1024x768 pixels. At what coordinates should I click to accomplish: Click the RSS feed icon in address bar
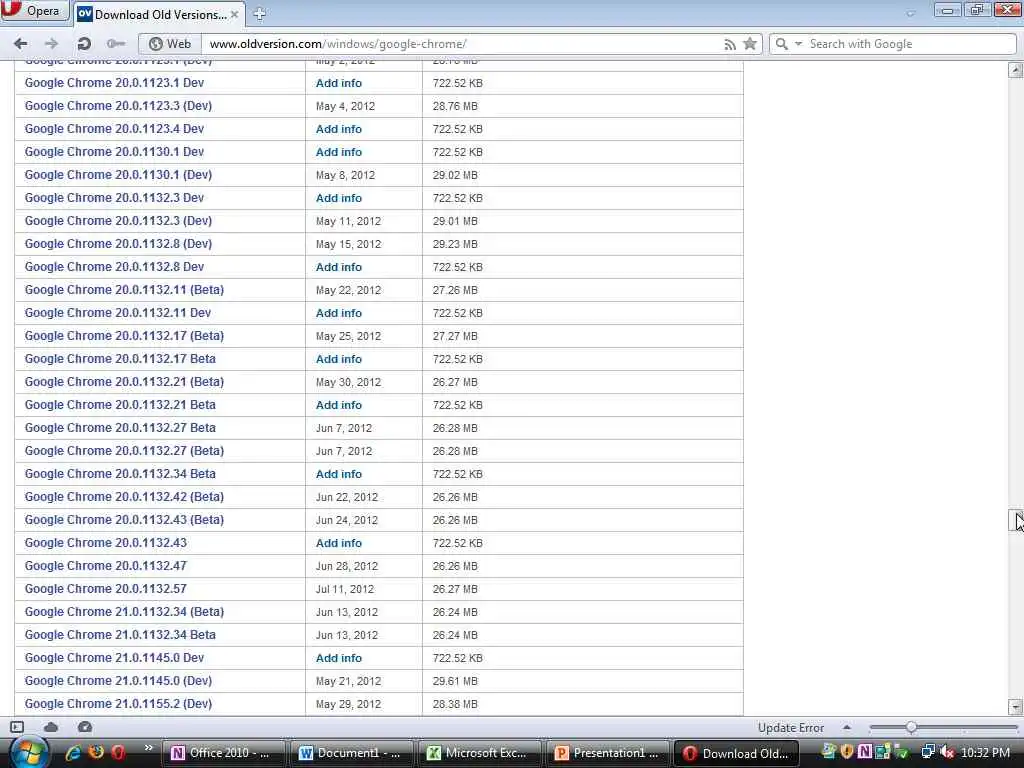coord(730,44)
